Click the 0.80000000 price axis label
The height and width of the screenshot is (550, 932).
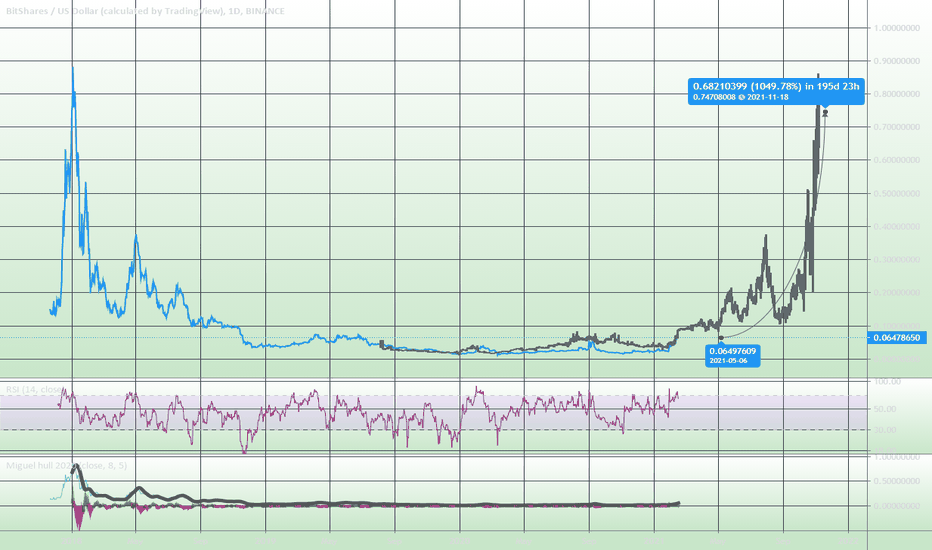point(897,94)
